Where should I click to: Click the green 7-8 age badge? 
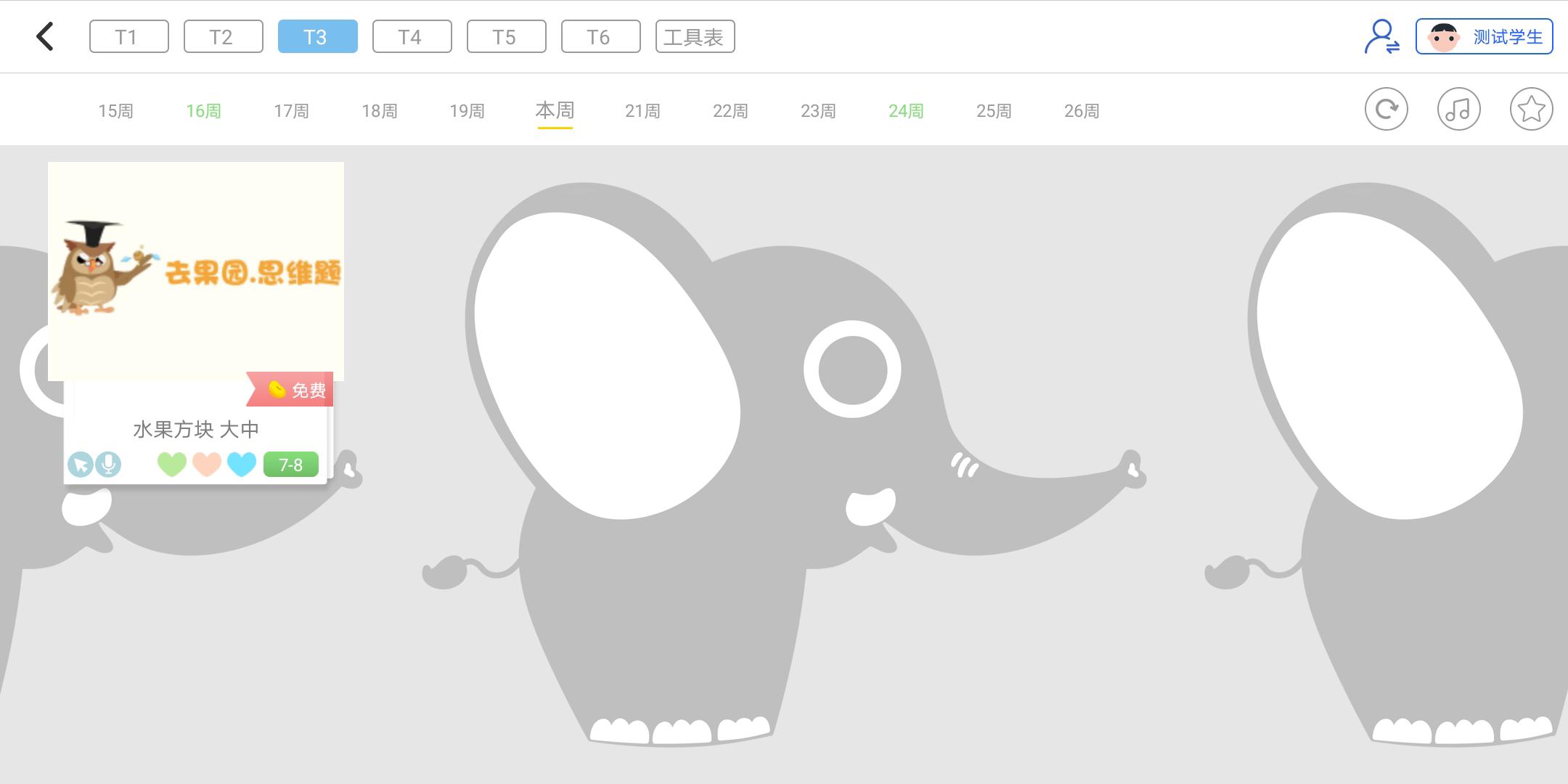(290, 464)
